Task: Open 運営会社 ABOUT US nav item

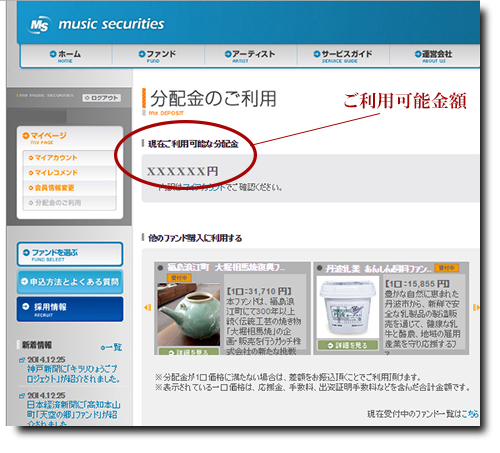Action: [434, 56]
